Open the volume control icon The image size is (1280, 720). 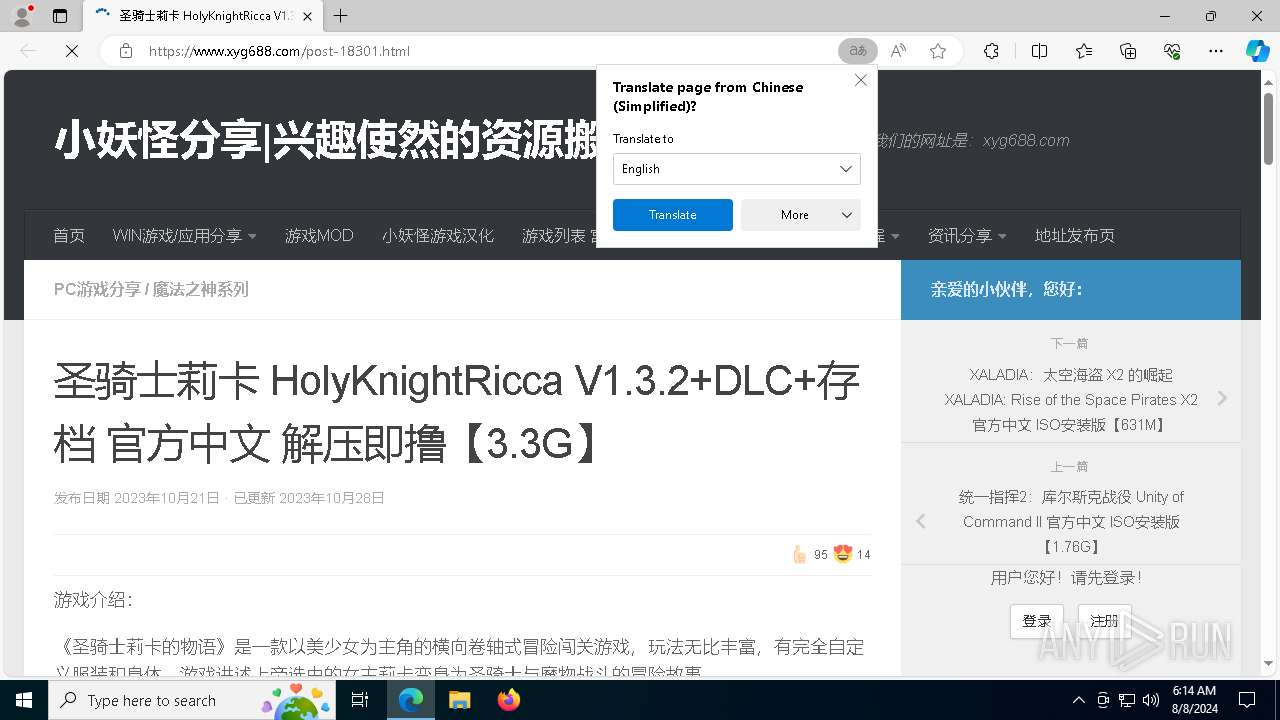(x=1150, y=700)
